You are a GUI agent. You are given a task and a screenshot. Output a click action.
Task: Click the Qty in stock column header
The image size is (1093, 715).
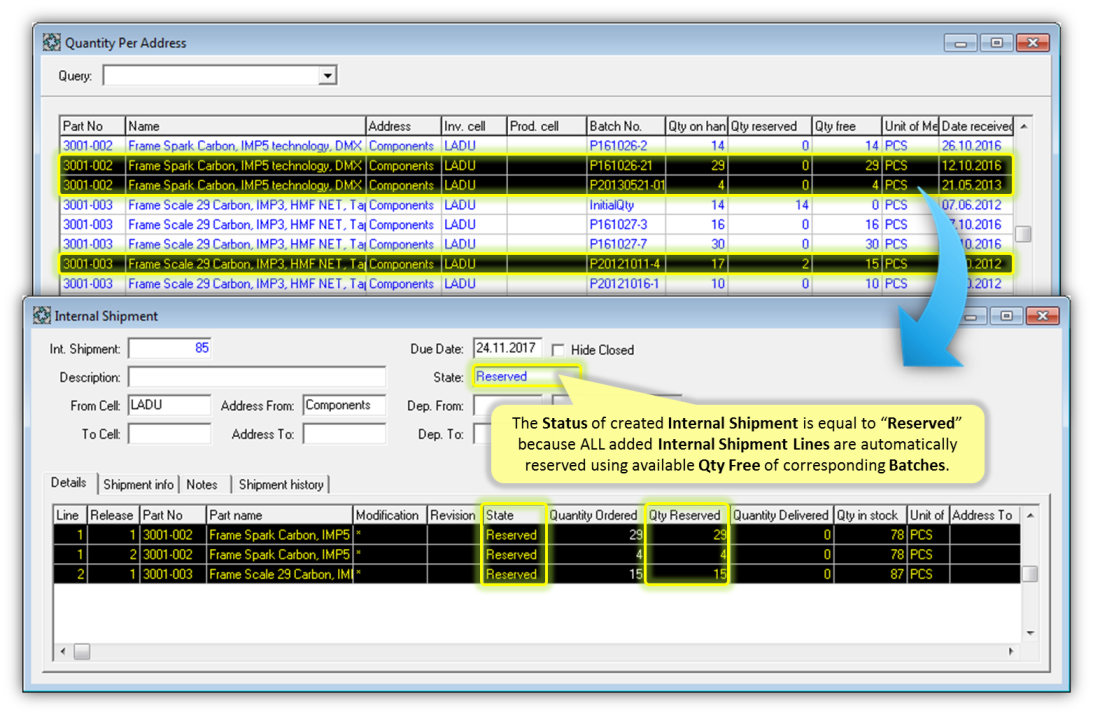[x=870, y=515]
